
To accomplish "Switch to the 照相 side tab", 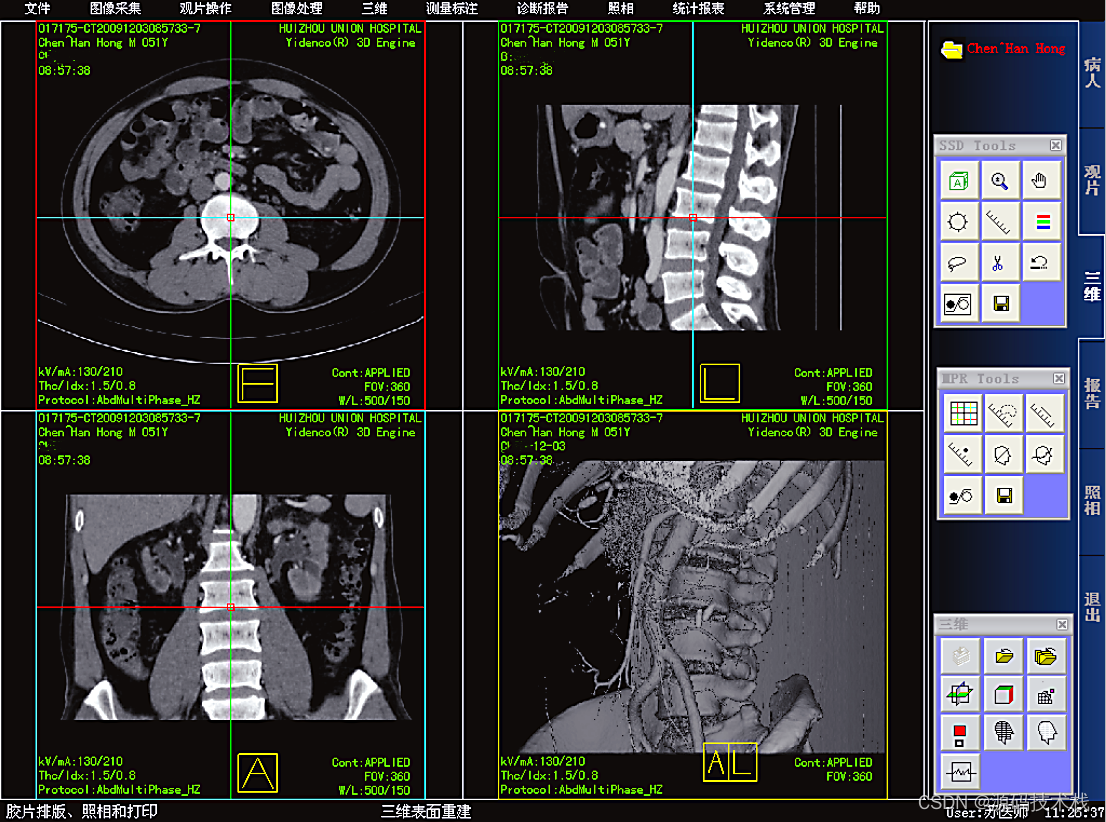I will tap(1092, 501).
